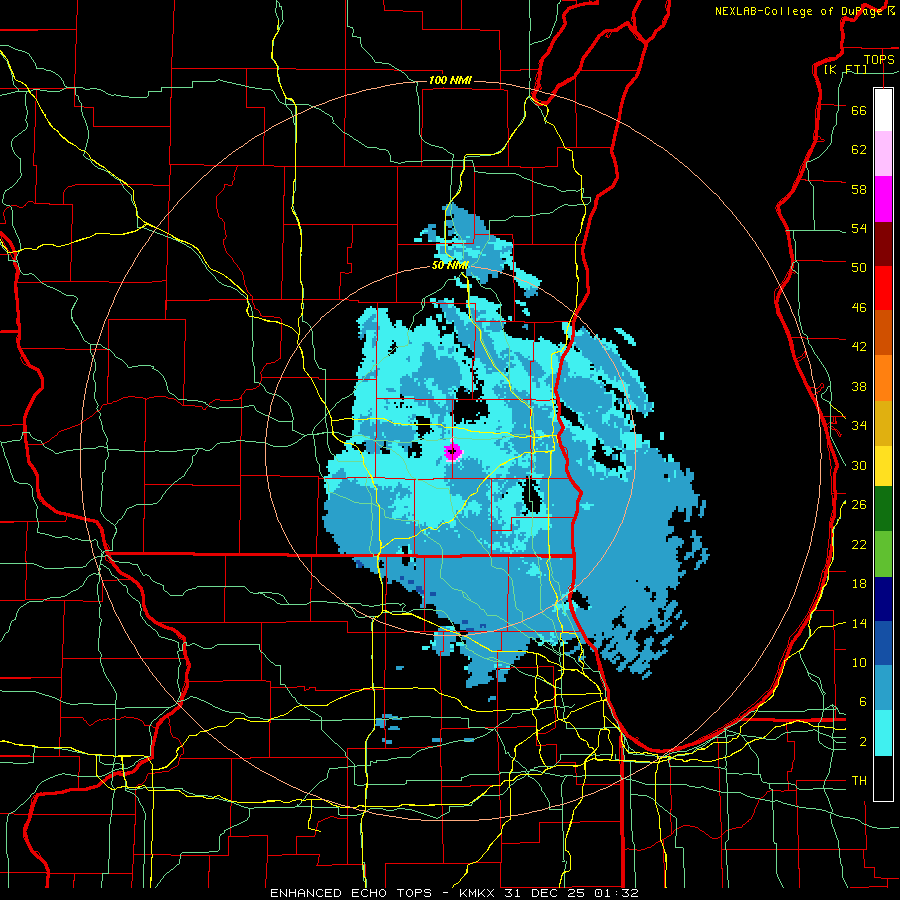Click the dark green legend swatch
The height and width of the screenshot is (900, 900).
(883, 509)
